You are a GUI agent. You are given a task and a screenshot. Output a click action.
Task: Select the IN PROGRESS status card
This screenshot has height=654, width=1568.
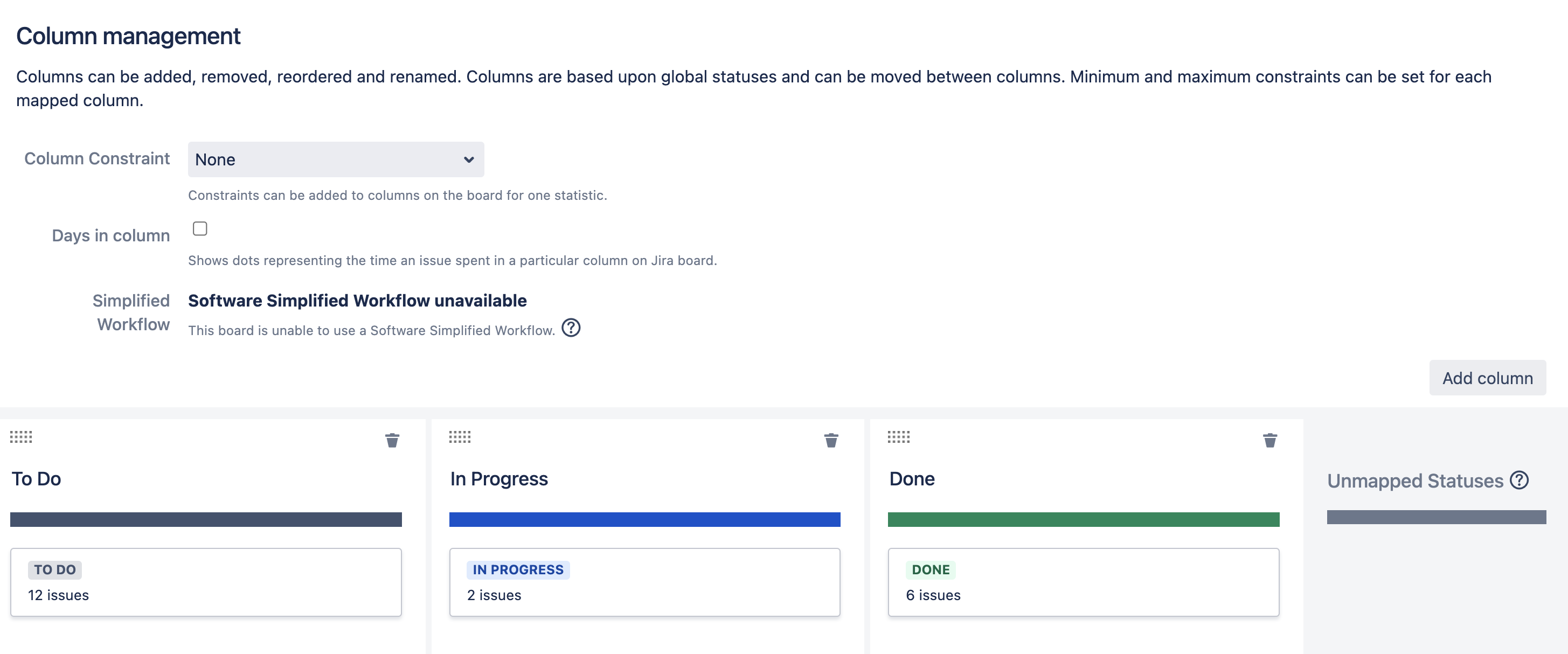click(644, 582)
